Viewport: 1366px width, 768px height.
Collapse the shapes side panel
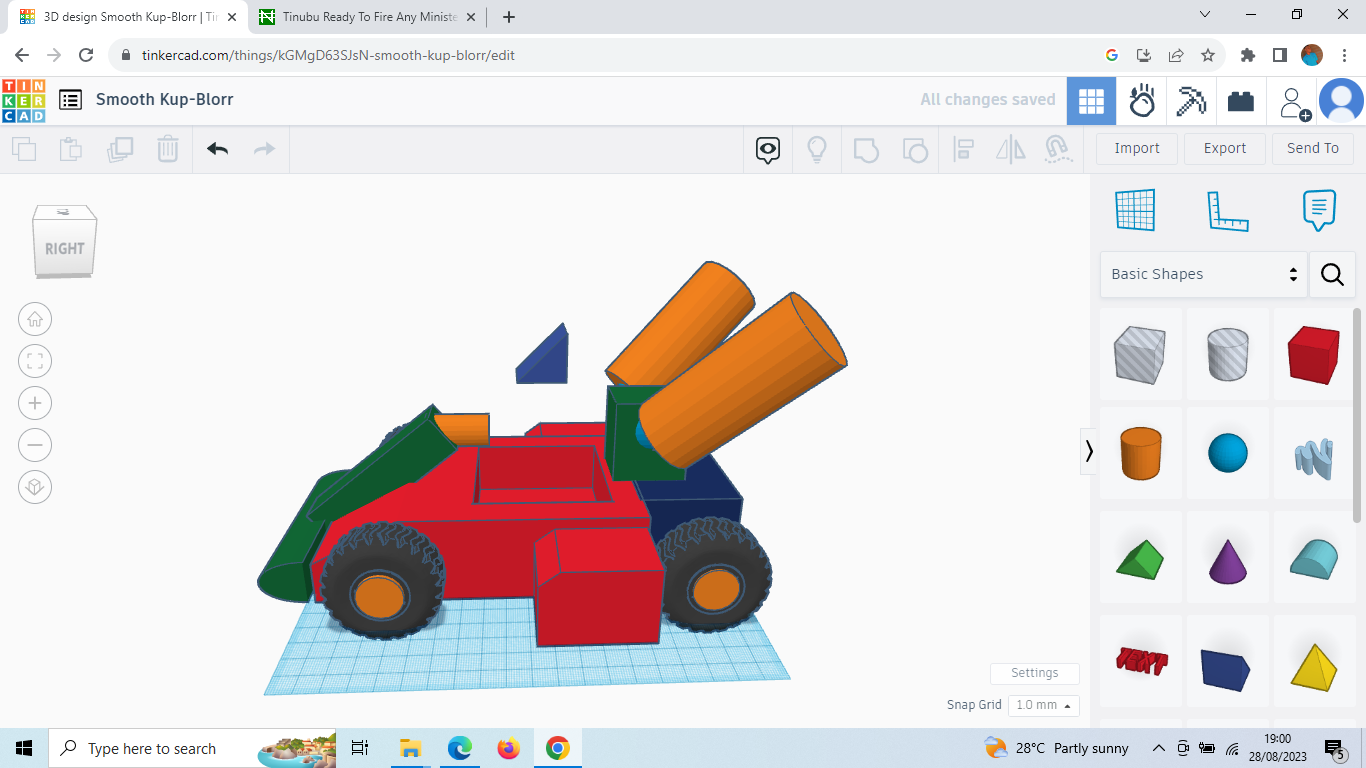click(x=1089, y=451)
